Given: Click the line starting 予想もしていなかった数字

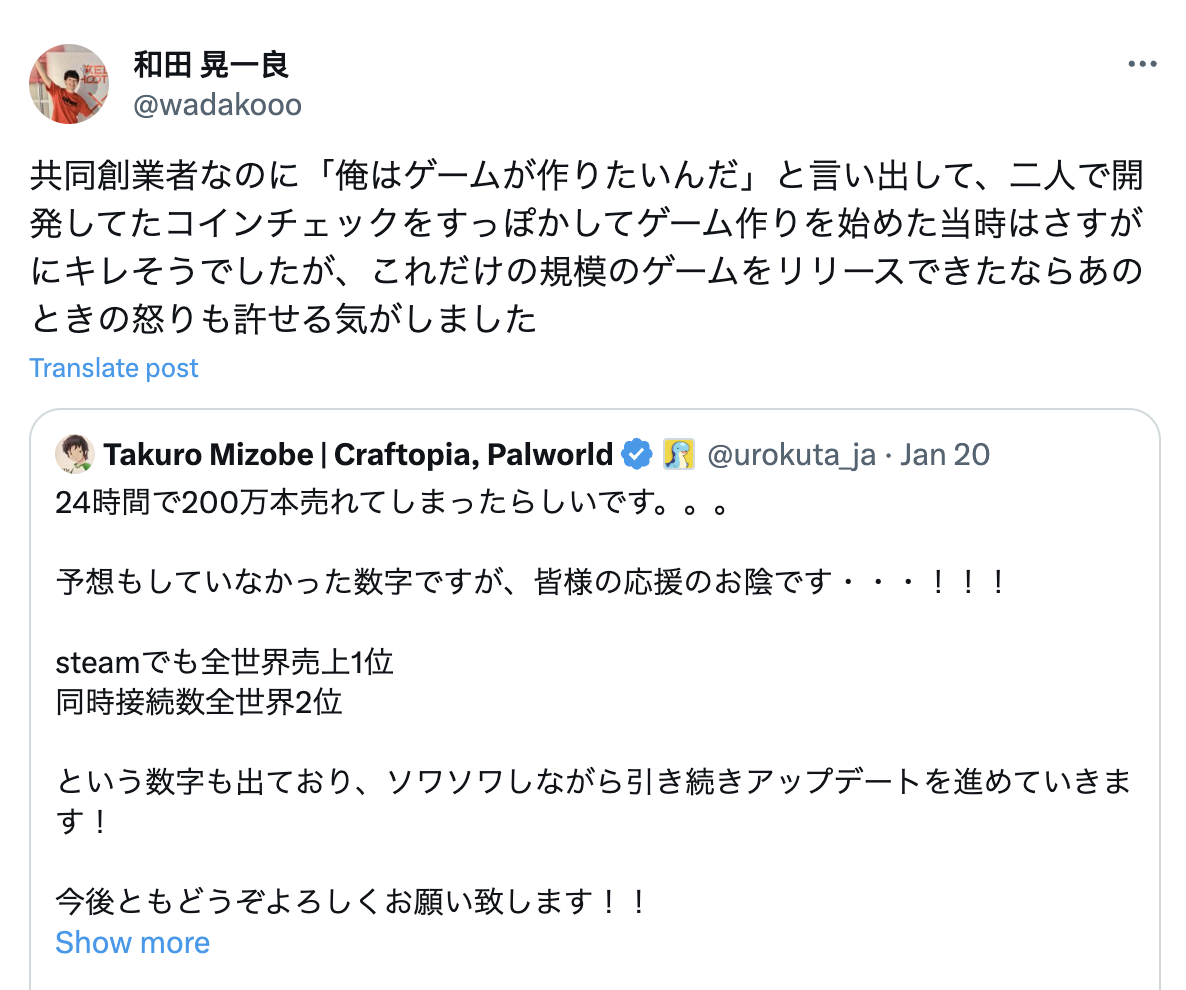Looking at the screenshot, I should tap(530, 580).
